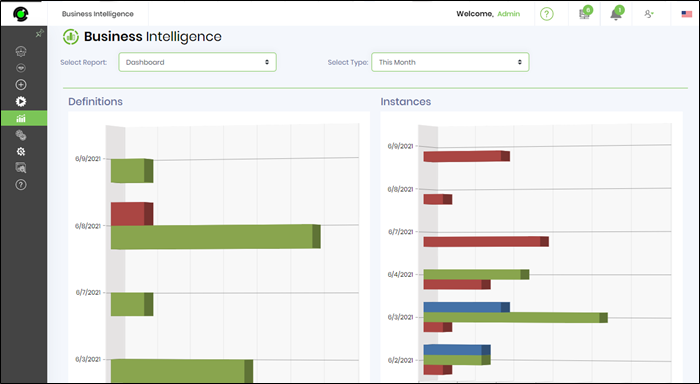Click the 6/3/2021 label in Instances chart

pyautogui.click(x=400, y=317)
